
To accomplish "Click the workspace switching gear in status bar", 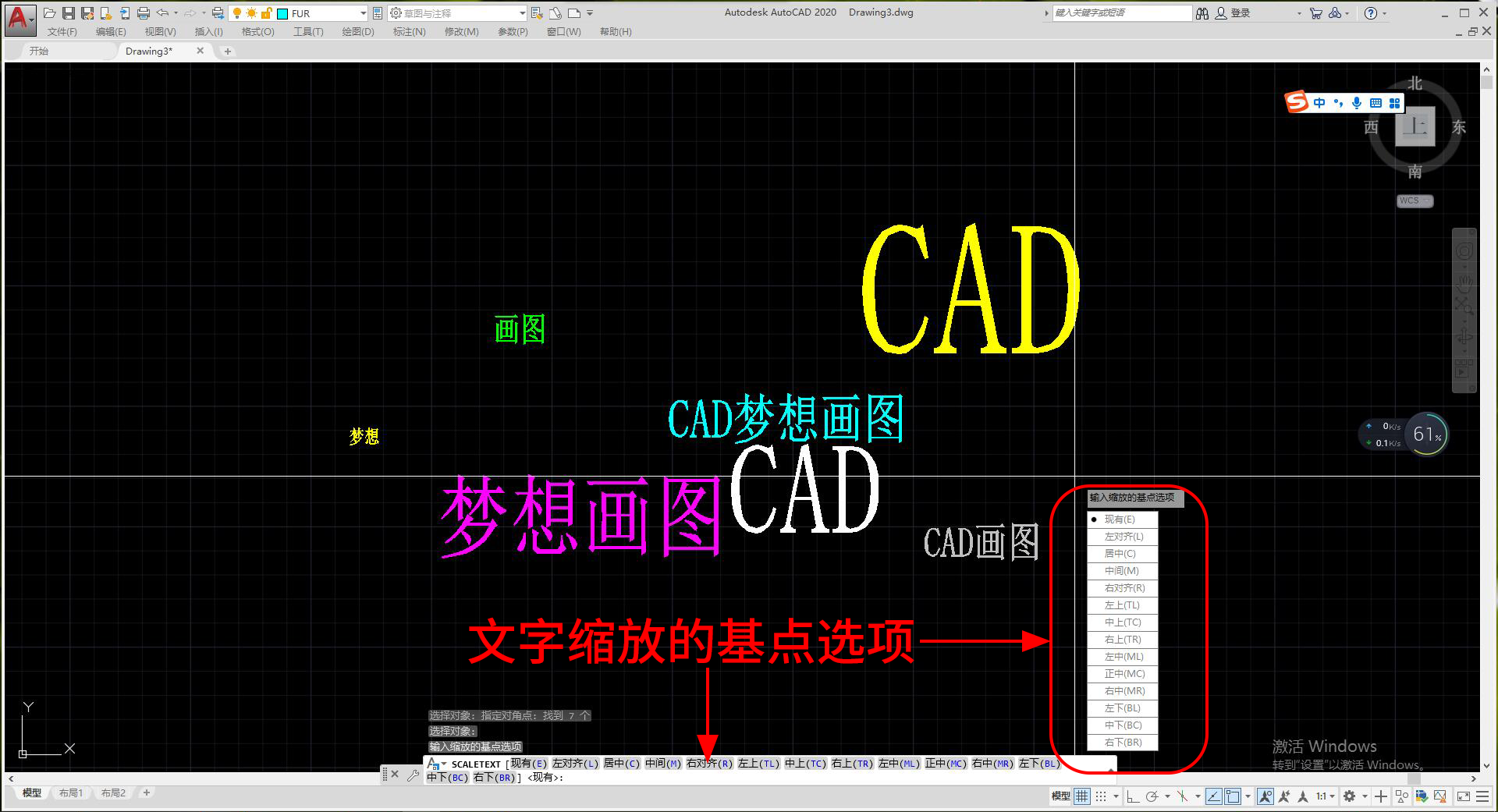I will pos(1350,796).
